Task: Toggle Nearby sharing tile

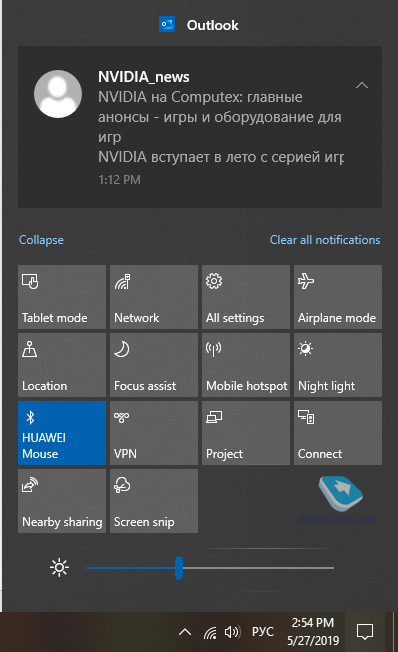Action: (62, 501)
